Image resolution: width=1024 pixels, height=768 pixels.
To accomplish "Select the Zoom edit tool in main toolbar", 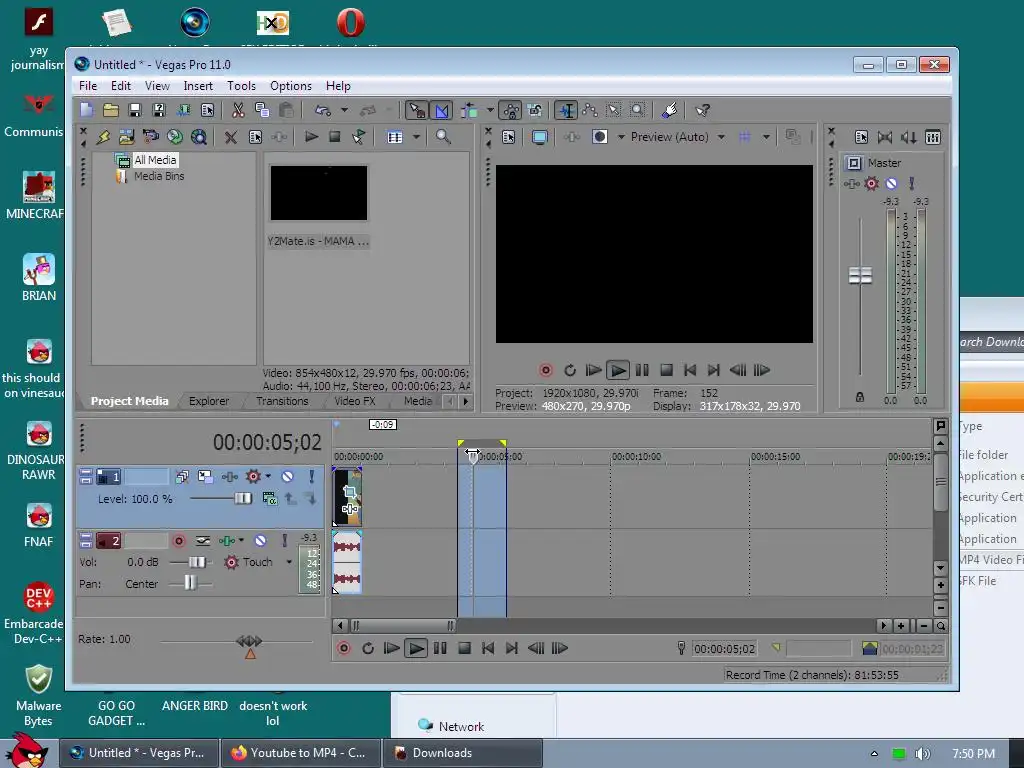I will 637,110.
